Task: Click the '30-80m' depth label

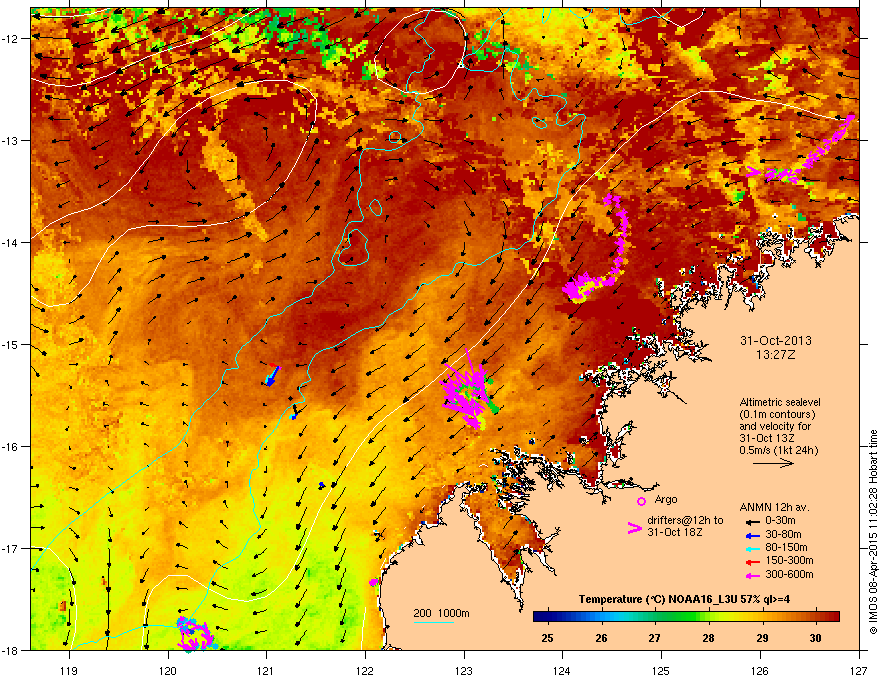Action: click(783, 534)
